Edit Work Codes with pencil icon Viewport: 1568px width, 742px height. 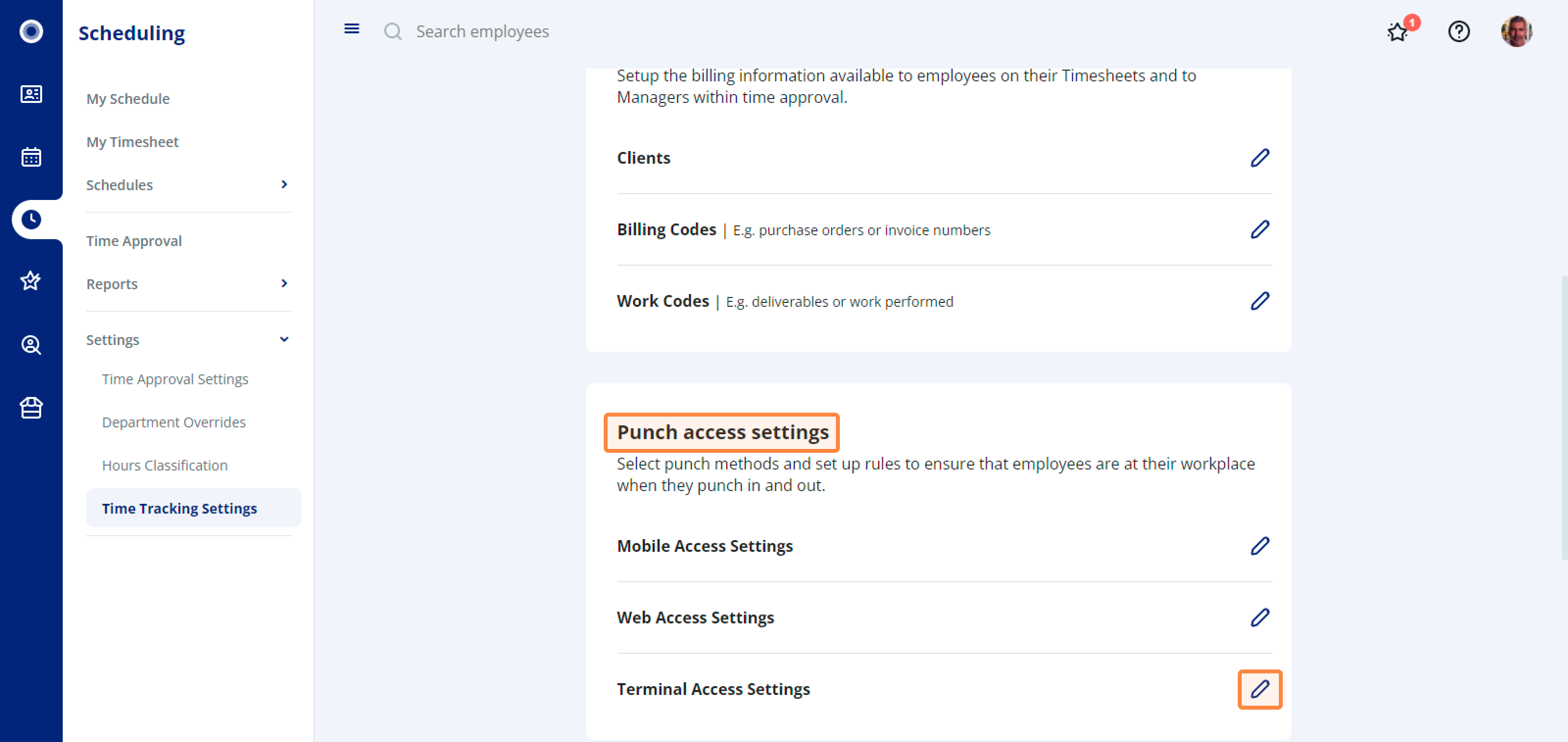tap(1259, 301)
